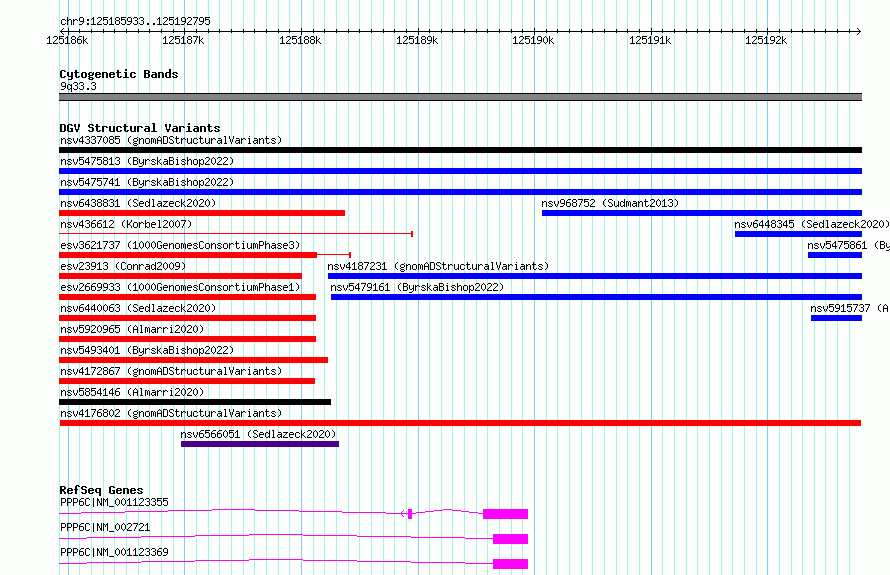Click the nsv5915737 variant label
This screenshot has height=575, width=890.
tap(850, 308)
